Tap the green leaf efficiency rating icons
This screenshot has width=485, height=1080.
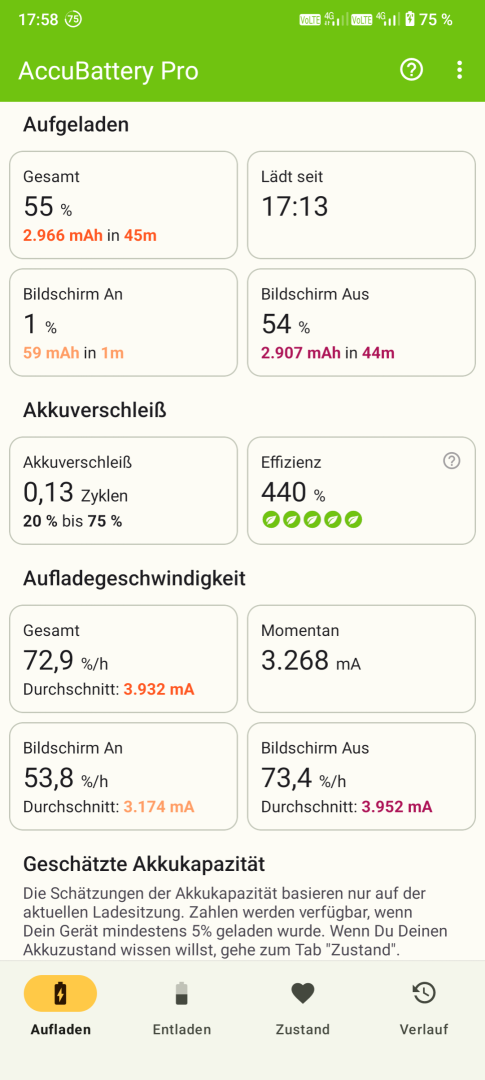pyautogui.click(x=312, y=519)
